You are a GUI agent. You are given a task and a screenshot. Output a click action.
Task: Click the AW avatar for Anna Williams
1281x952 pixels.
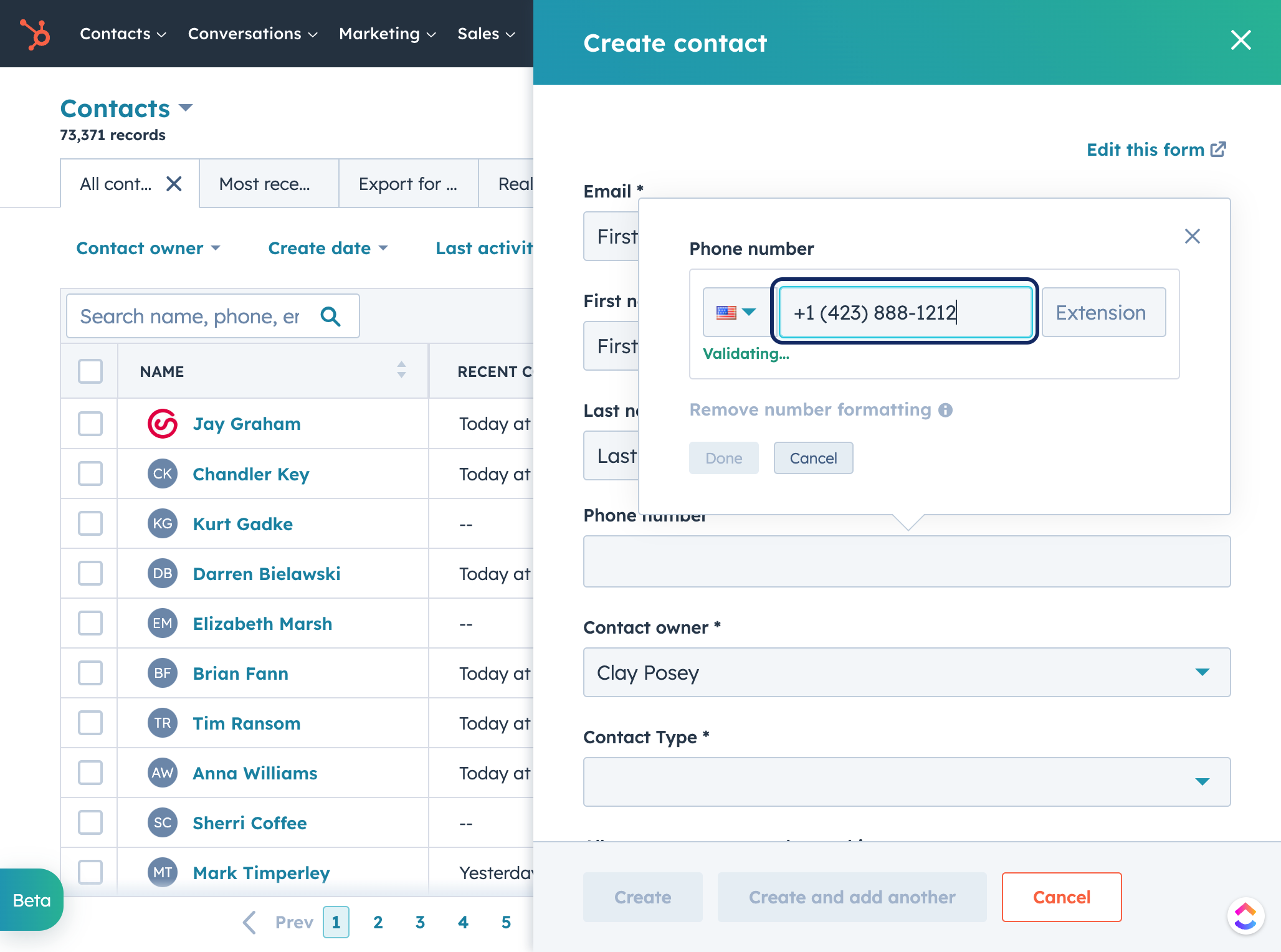163,773
